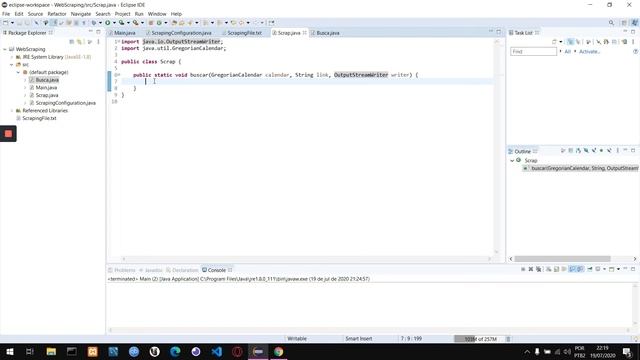This screenshot has height=360, width=640.
Task: Switch to the Java perspective icon
Action: pos(635,23)
